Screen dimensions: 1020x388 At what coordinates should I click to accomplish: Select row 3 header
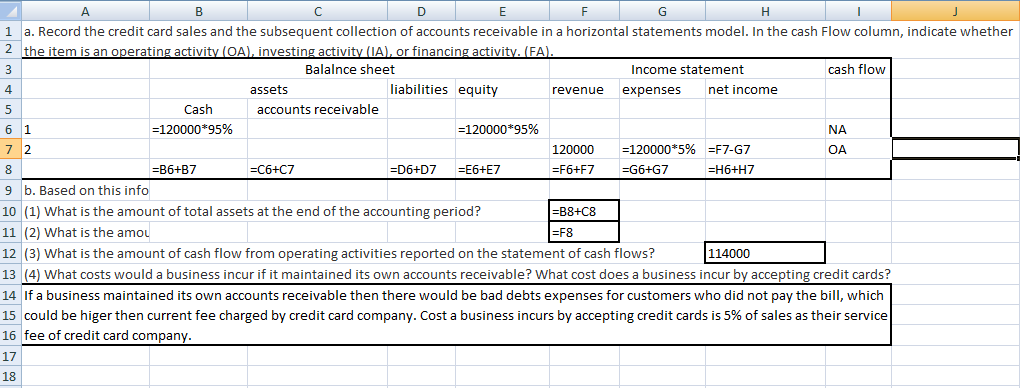coord(10,69)
